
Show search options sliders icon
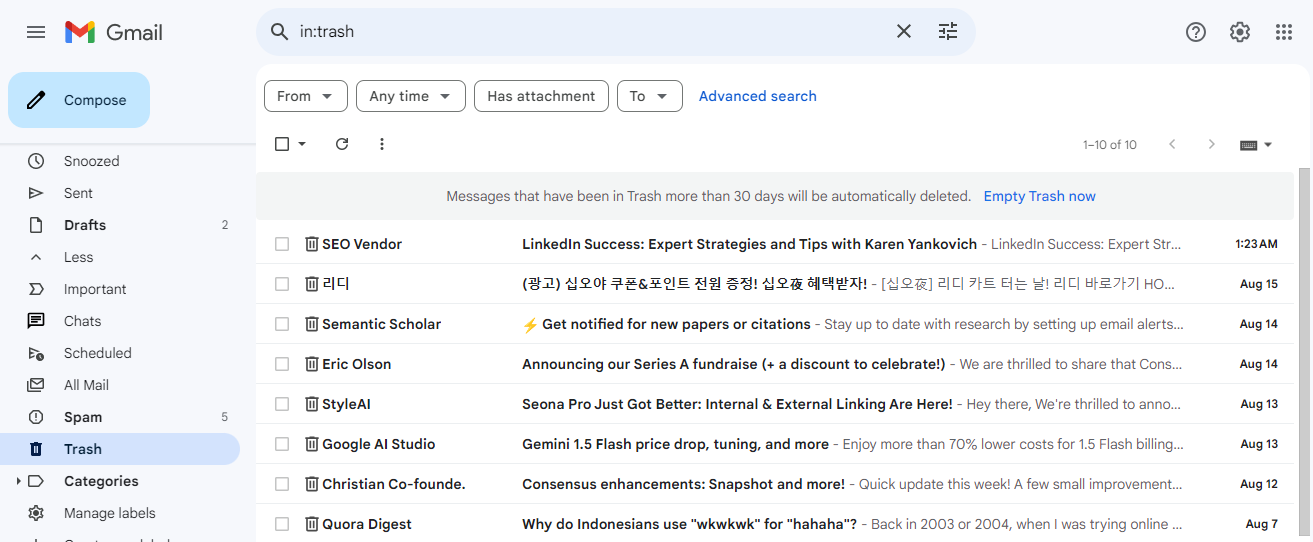948,32
